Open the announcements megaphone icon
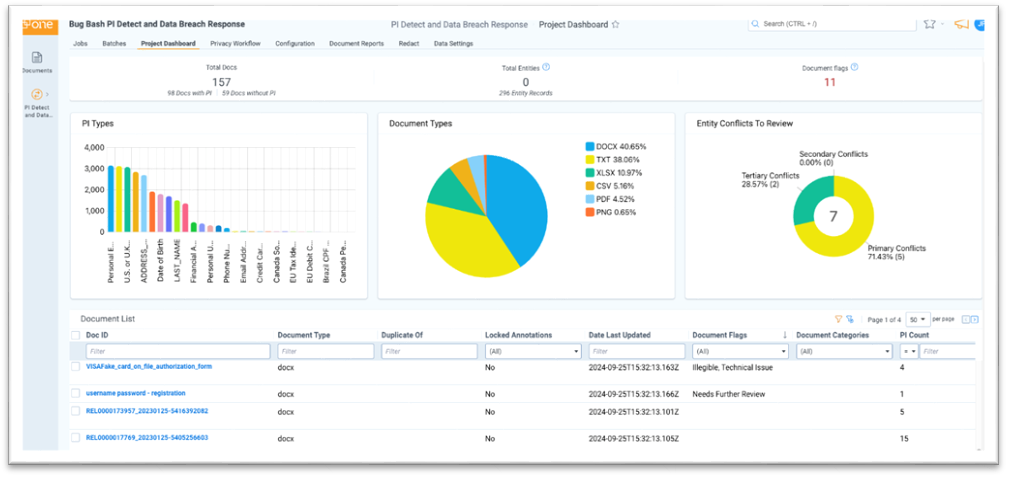 pyautogui.click(x=961, y=24)
